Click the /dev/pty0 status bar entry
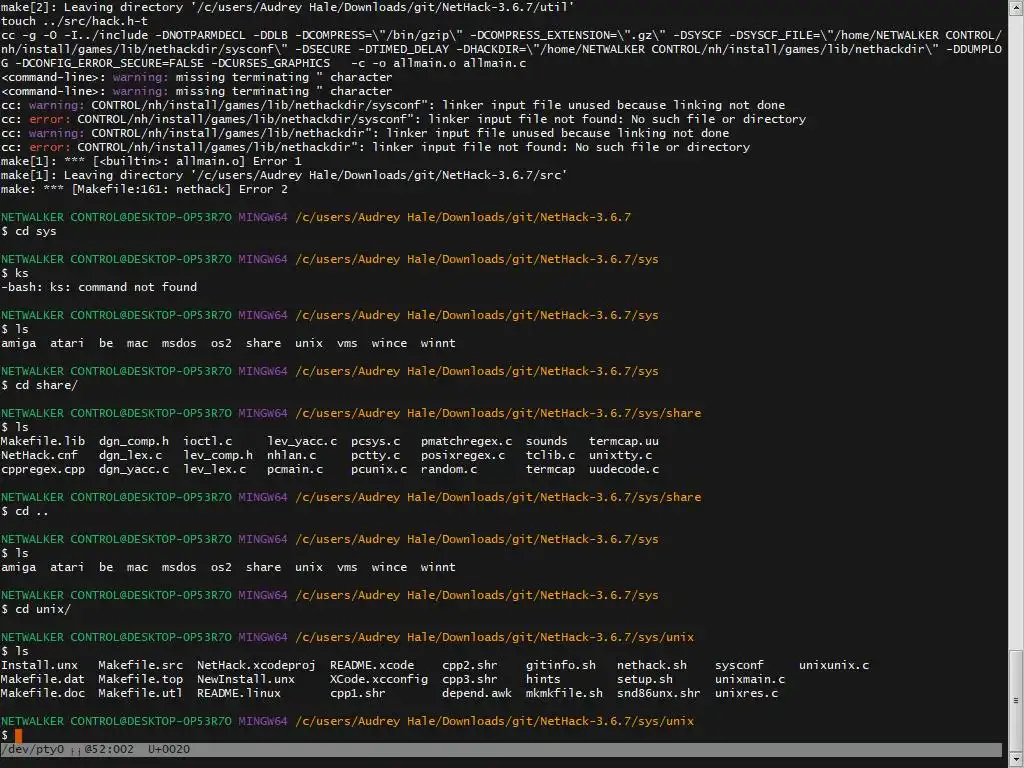 pos(33,749)
